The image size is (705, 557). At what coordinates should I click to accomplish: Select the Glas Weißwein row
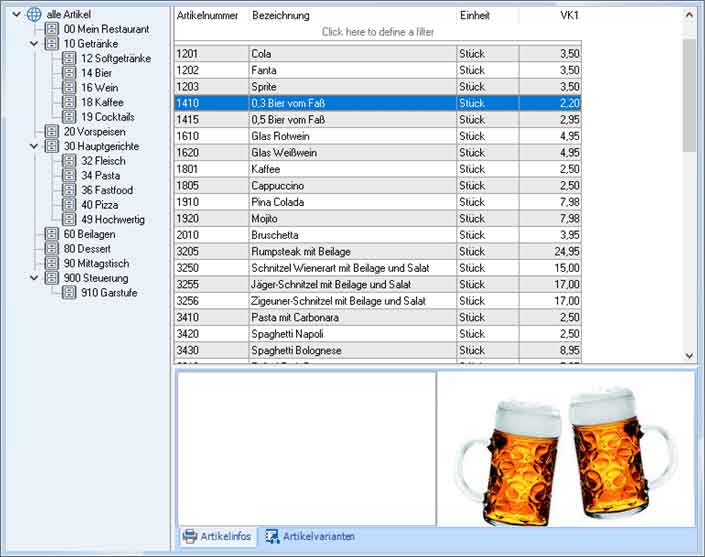pos(378,152)
